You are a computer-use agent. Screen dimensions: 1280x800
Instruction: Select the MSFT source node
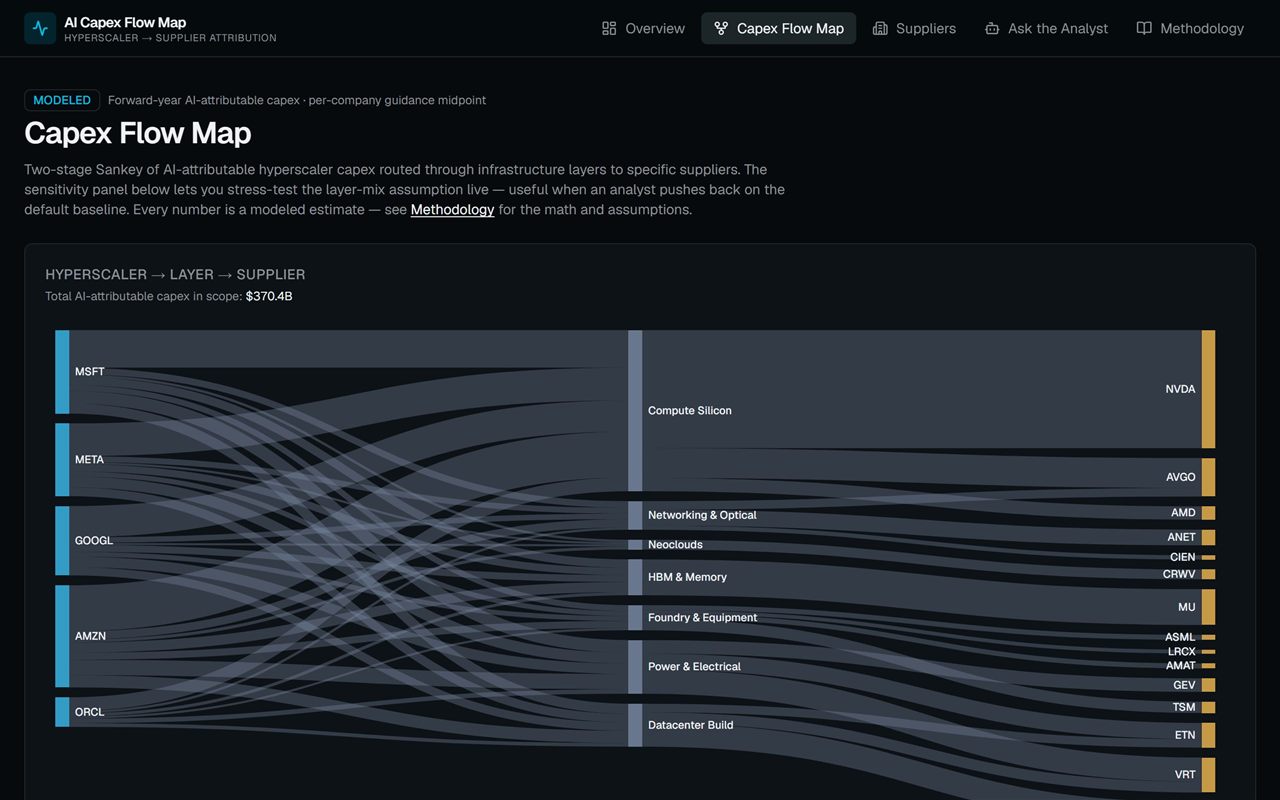pos(62,372)
